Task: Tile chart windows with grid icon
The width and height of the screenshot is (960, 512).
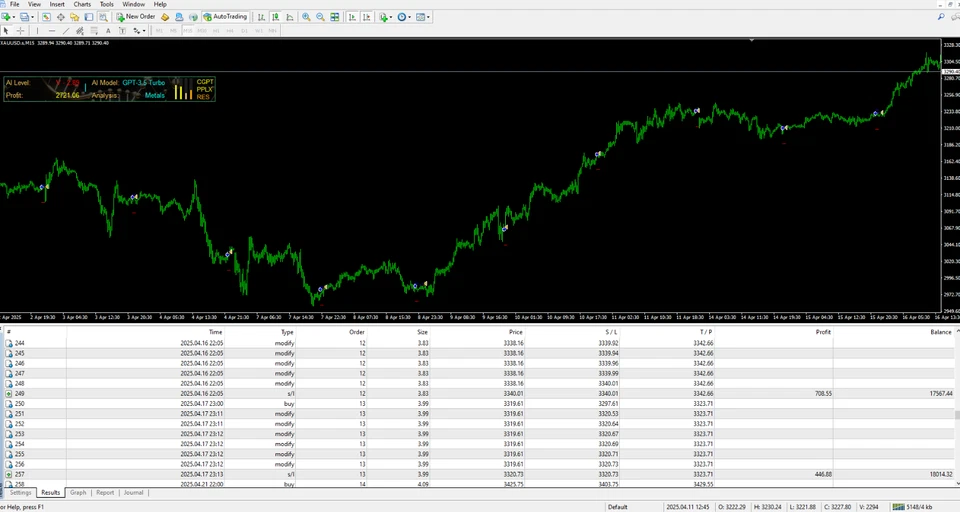Action: tap(335, 17)
